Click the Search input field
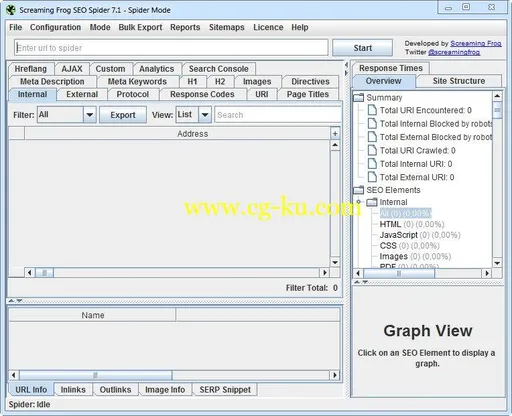 click(x=278, y=115)
